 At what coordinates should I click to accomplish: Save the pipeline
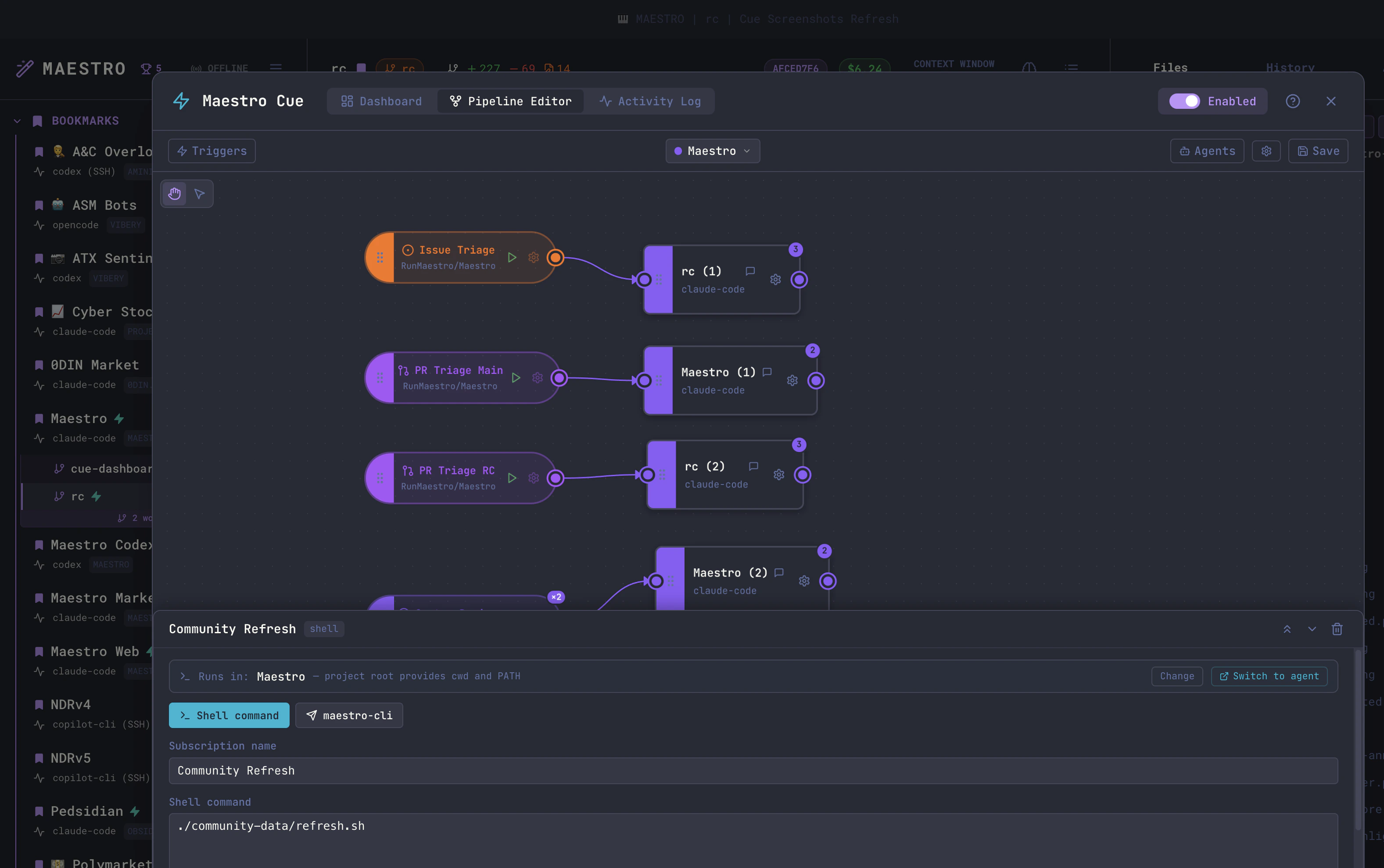click(x=1318, y=151)
